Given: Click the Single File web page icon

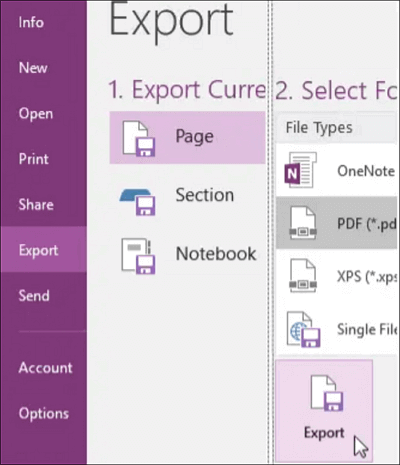Looking at the screenshot, I should point(303,329).
